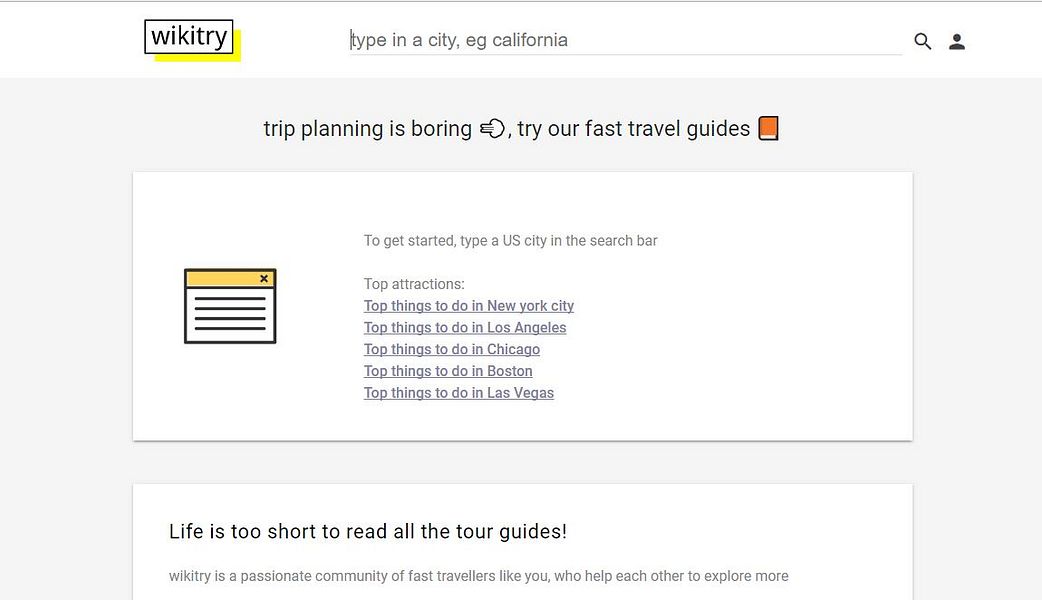Click the 'try our fast travel guides' text
The width and height of the screenshot is (1042, 600).
(633, 129)
